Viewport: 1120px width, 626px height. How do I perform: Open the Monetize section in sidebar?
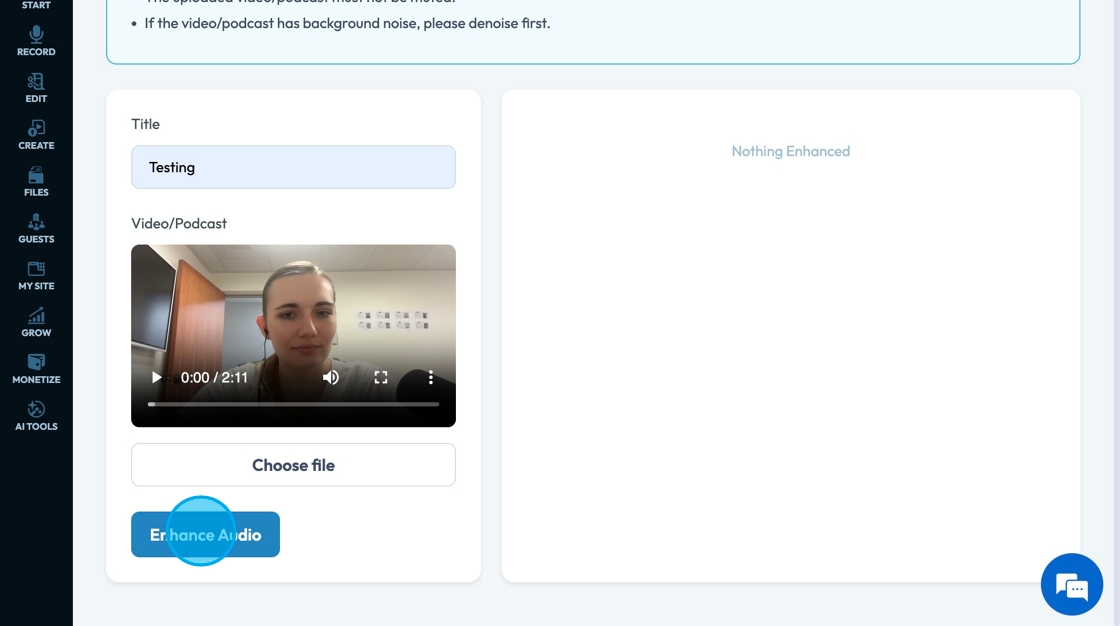(x=36, y=369)
